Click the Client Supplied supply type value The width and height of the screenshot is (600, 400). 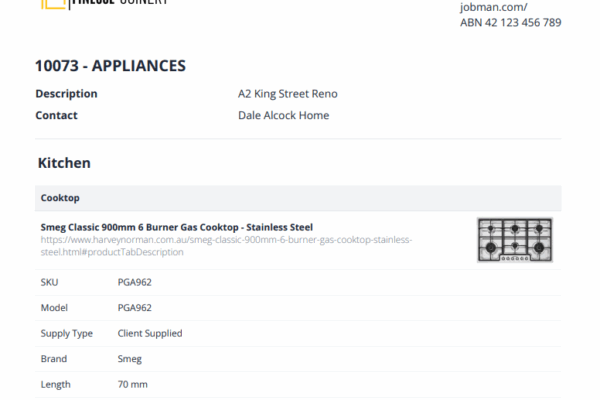[x=150, y=333]
